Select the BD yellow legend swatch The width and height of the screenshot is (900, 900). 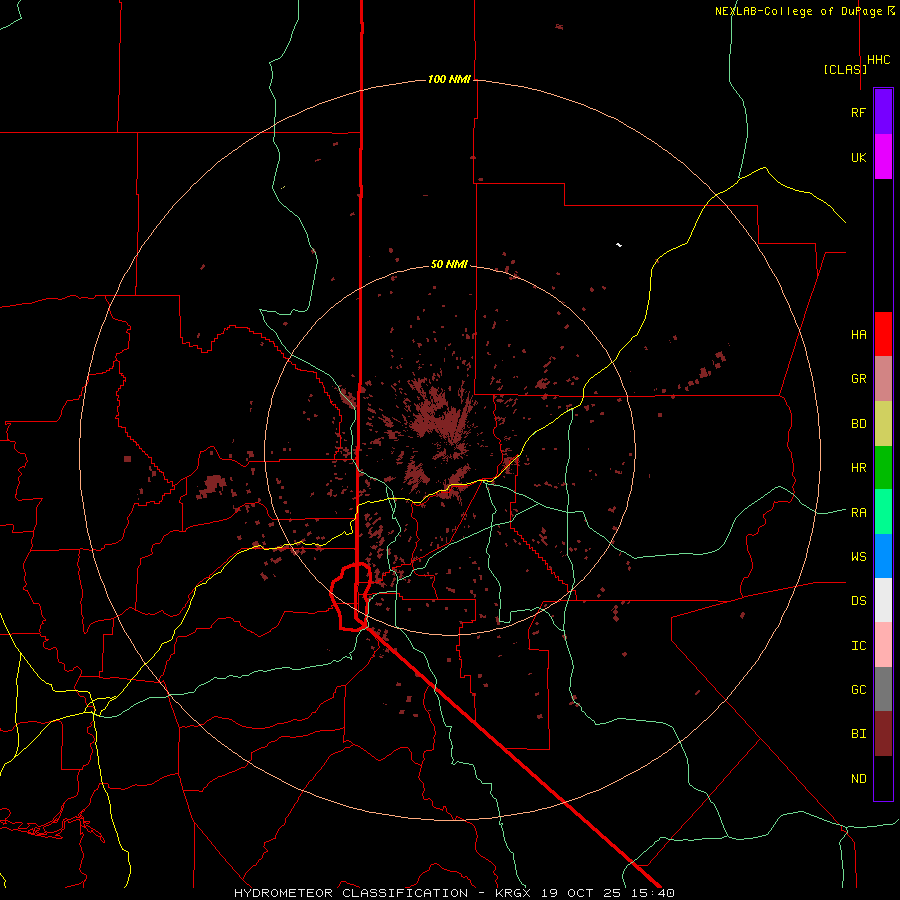coord(883,424)
